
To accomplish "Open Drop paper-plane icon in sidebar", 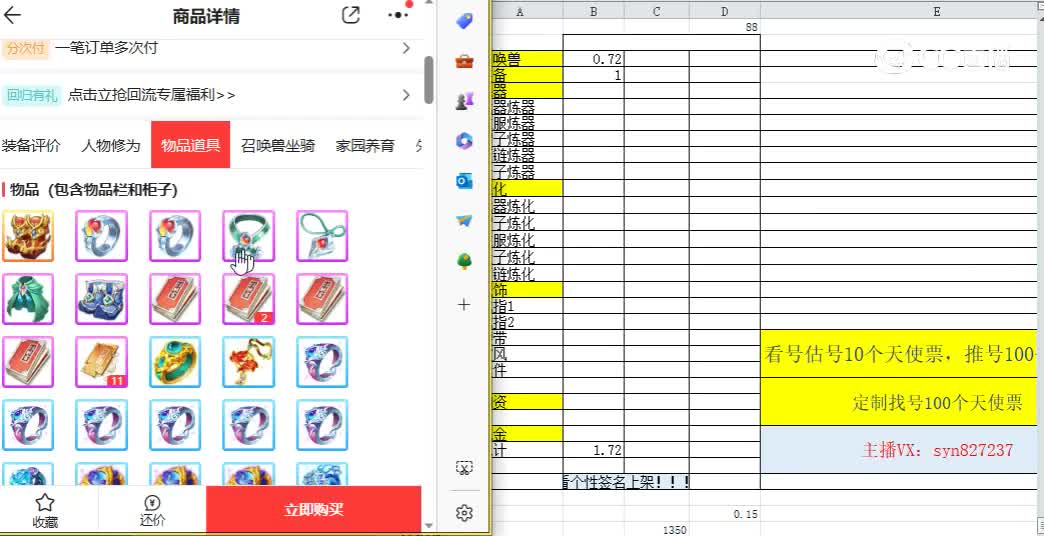I will [464, 220].
